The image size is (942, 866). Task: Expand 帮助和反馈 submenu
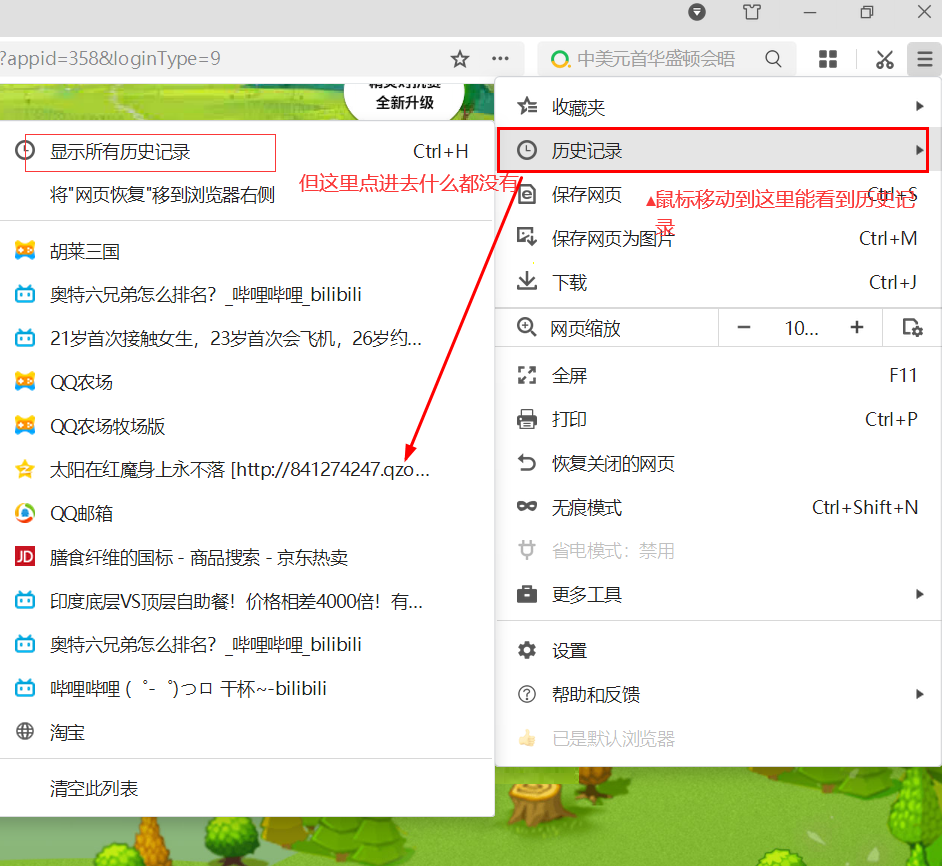pos(719,694)
